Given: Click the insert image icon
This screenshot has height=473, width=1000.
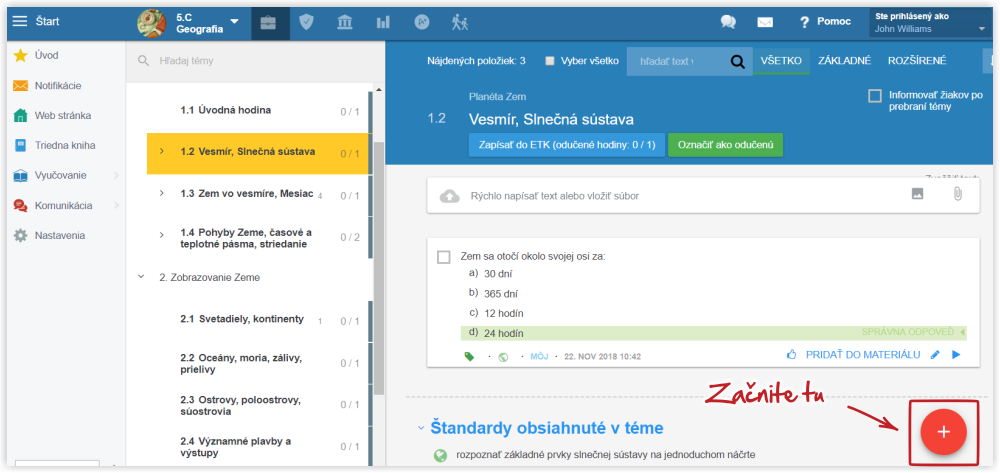Looking at the screenshot, I should click(917, 194).
